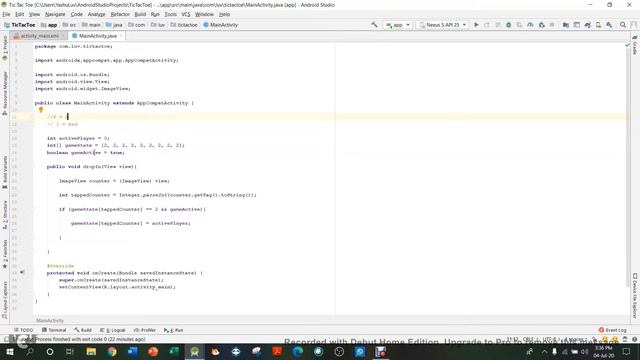This screenshot has height=360, width=640.
Task: Open the Favorites sidebar tab
Action: click(5, 254)
